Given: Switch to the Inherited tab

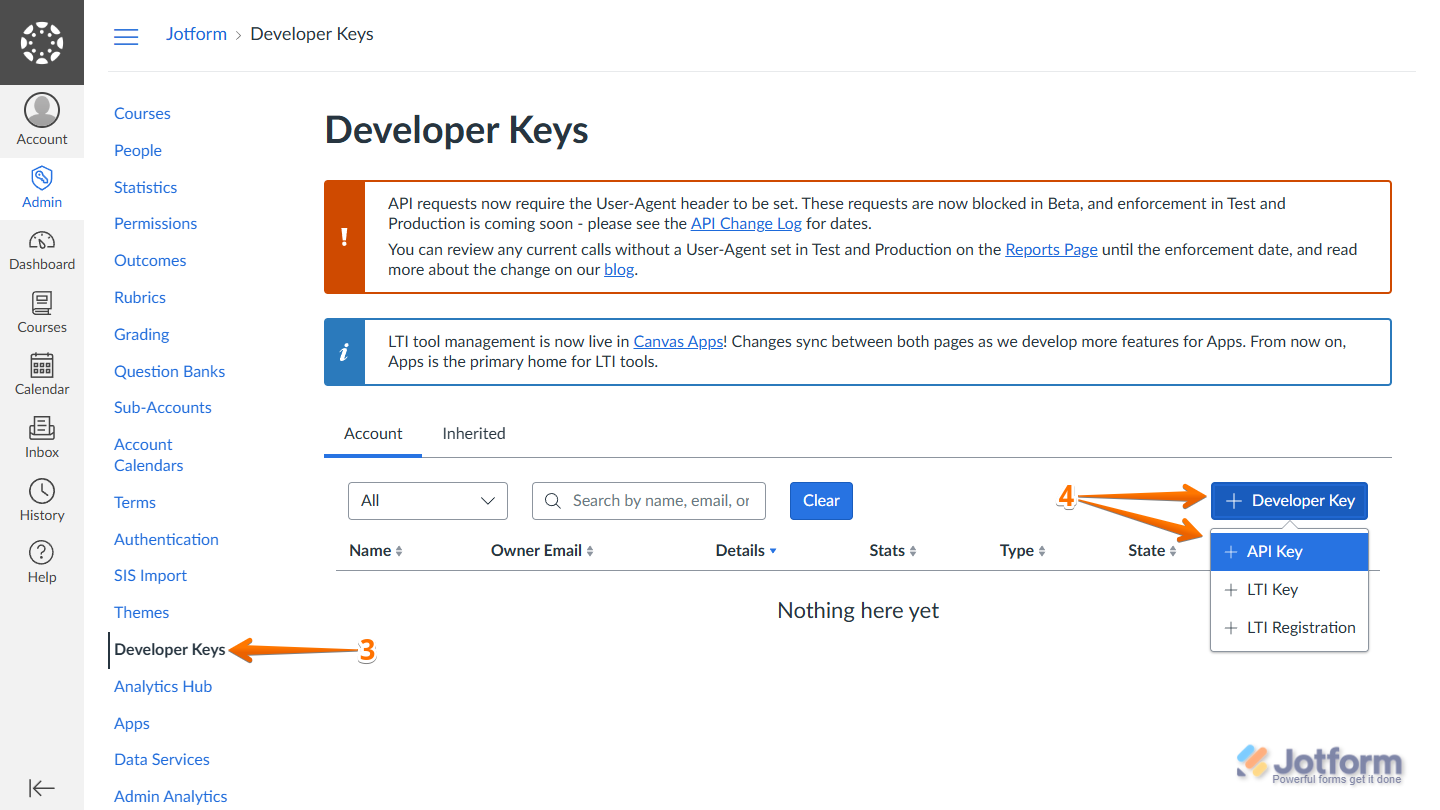Looking at the screenshot, I should pos(474,434).
